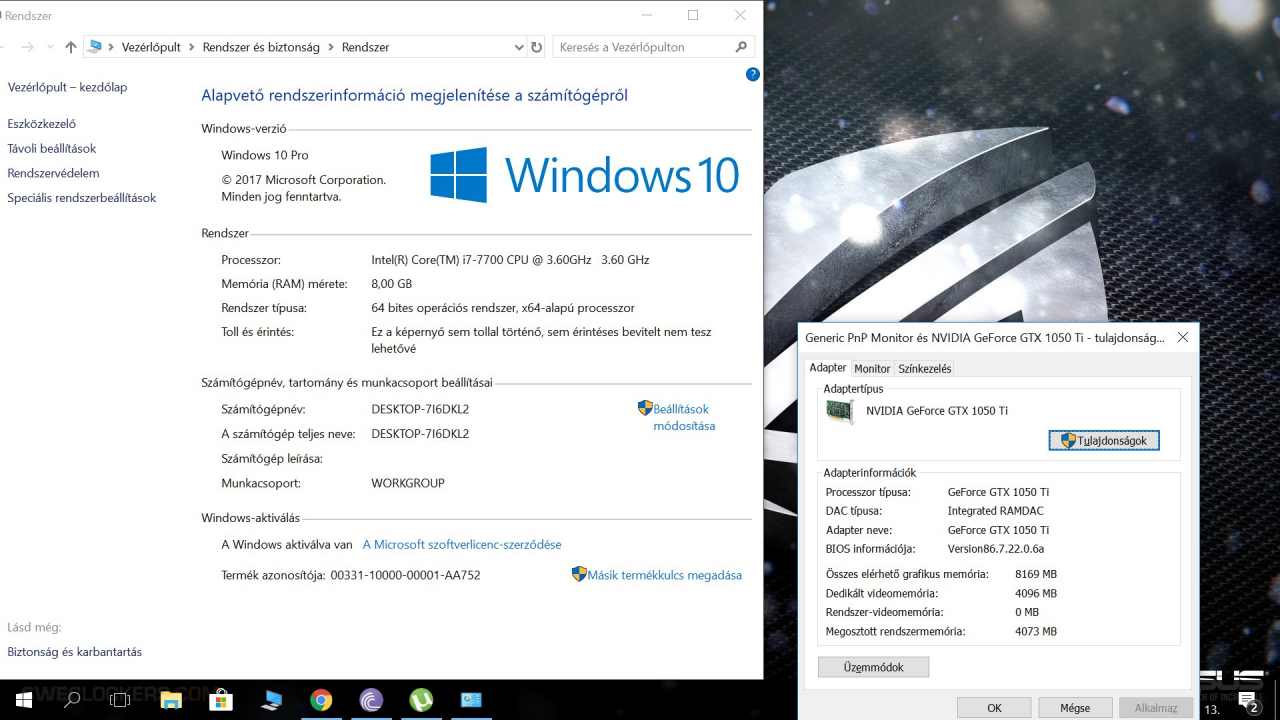The image size is (1280, 720).
Task: Click the 8169 MB total graphics memory value
Action: [1035, 574]
